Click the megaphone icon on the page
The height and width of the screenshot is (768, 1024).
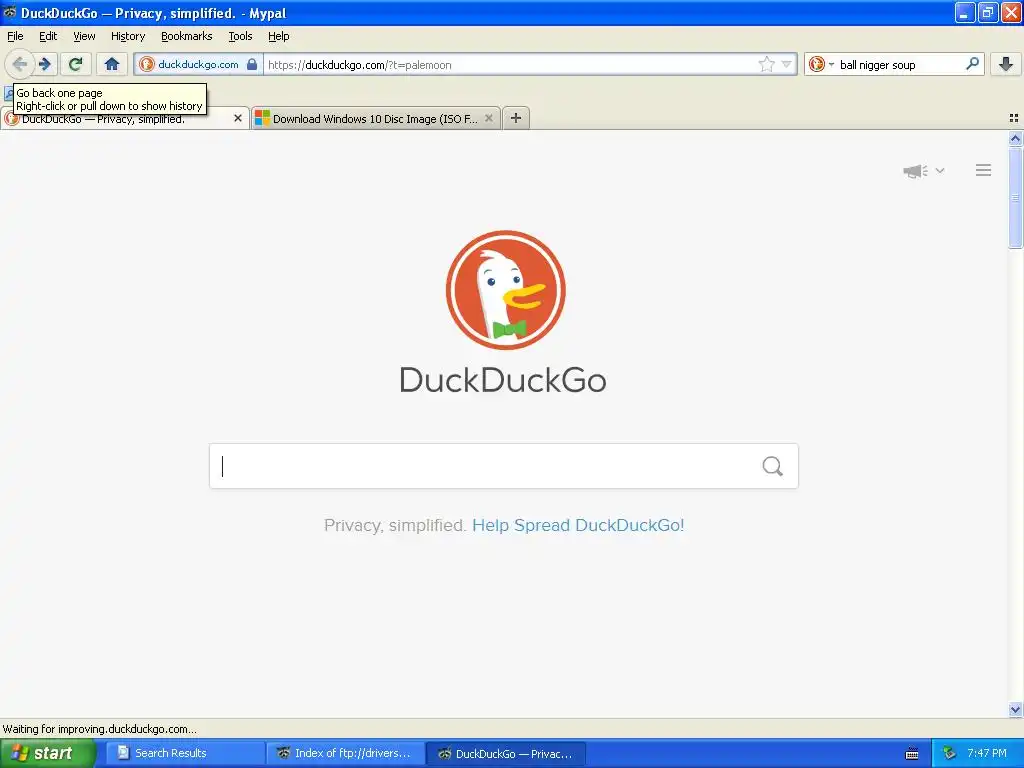(916, 171)
